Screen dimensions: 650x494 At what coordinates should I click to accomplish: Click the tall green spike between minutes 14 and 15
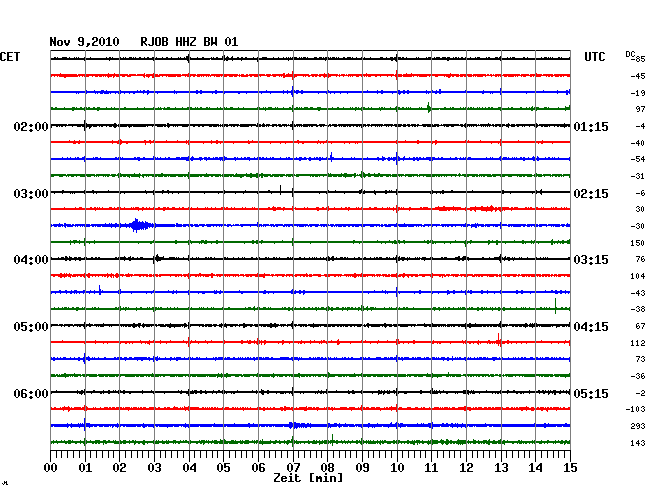[555, 306]
